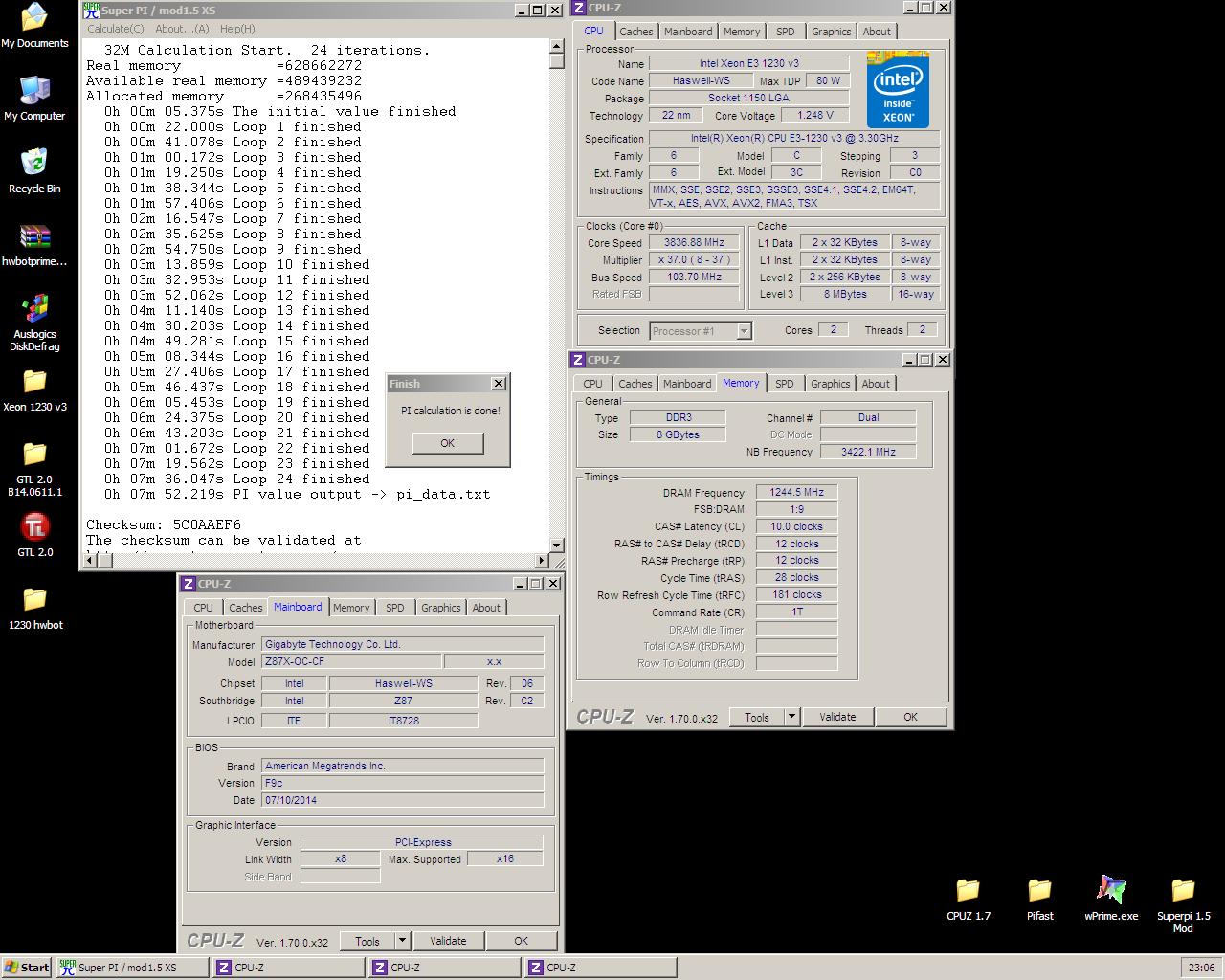Click the CPU-Z Memory window title icon
This screenshot has width=1225, height=980.
pos(578,360)
